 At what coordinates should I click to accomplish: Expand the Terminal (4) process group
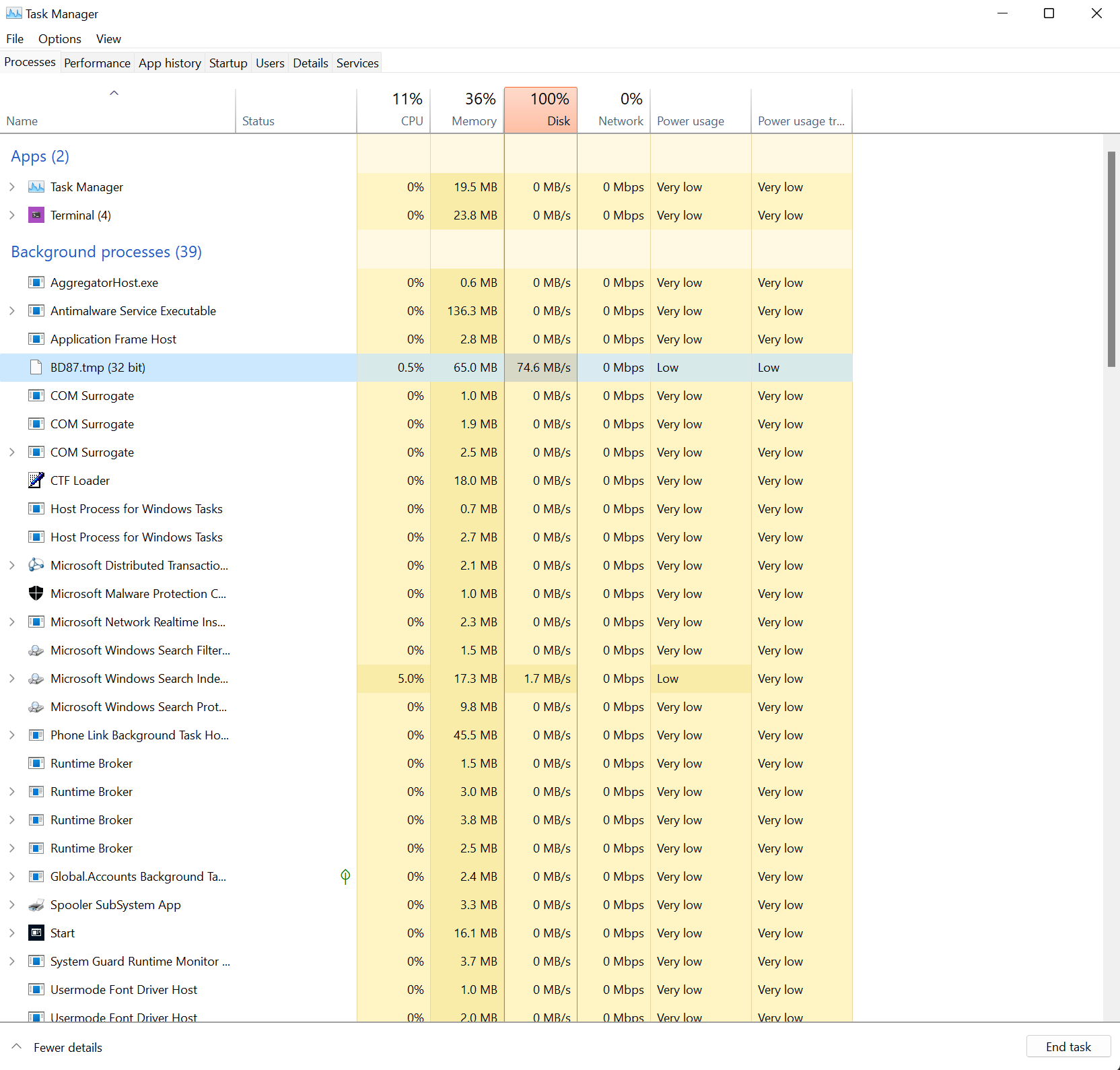(12, 215)
